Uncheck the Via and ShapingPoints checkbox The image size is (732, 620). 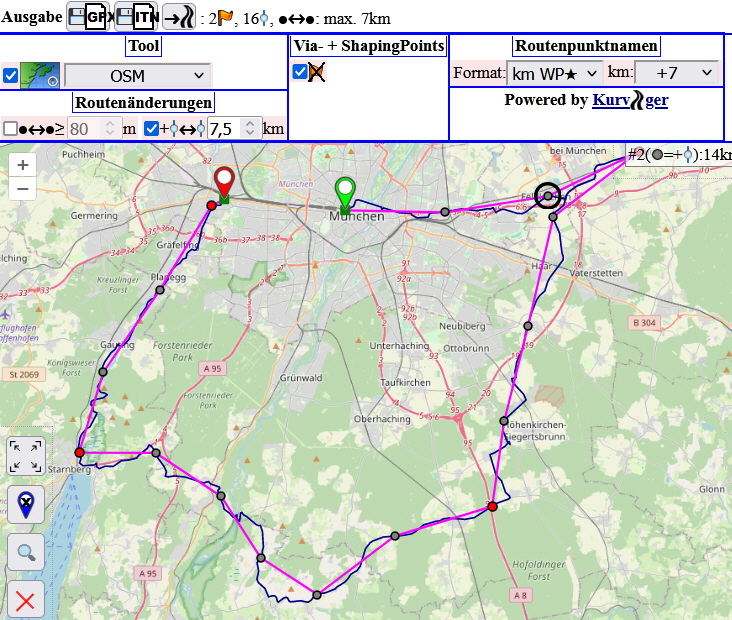click(x=300, y=71)
